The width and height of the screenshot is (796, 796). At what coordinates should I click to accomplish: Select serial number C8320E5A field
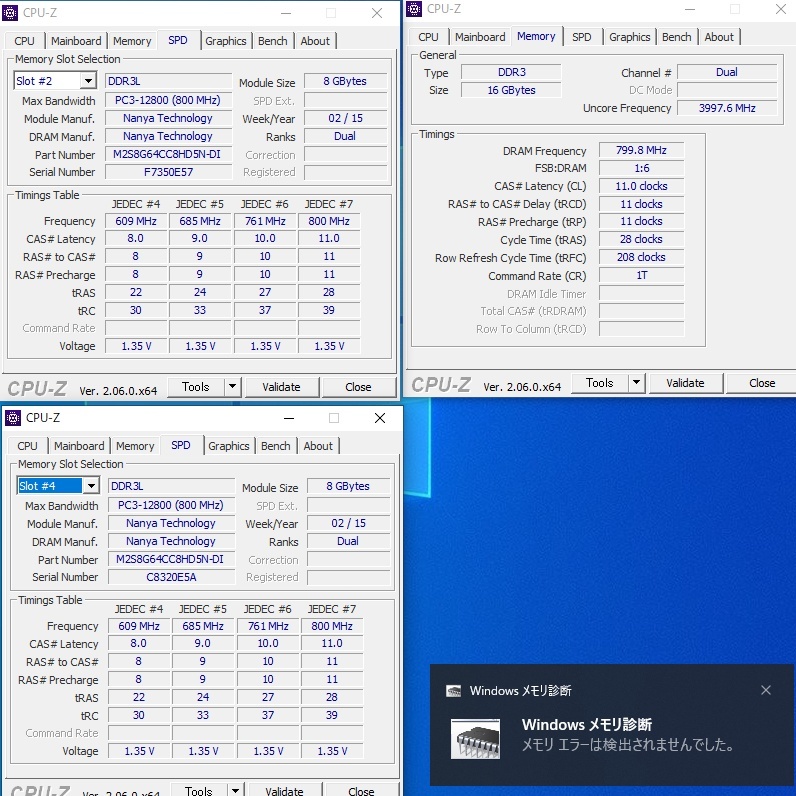click(172, 577)
